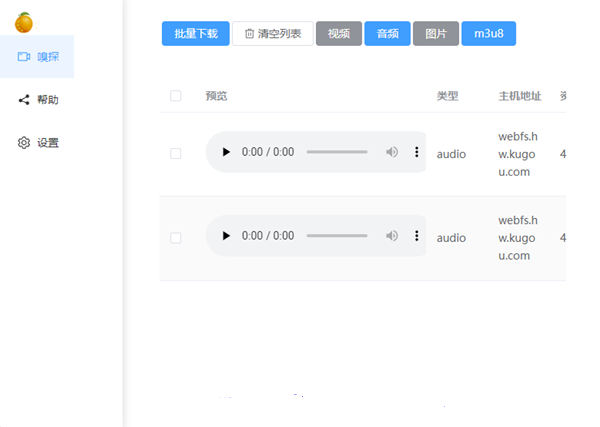
Task: Open the 设置 settings page
Action: [x=38, y=143]
